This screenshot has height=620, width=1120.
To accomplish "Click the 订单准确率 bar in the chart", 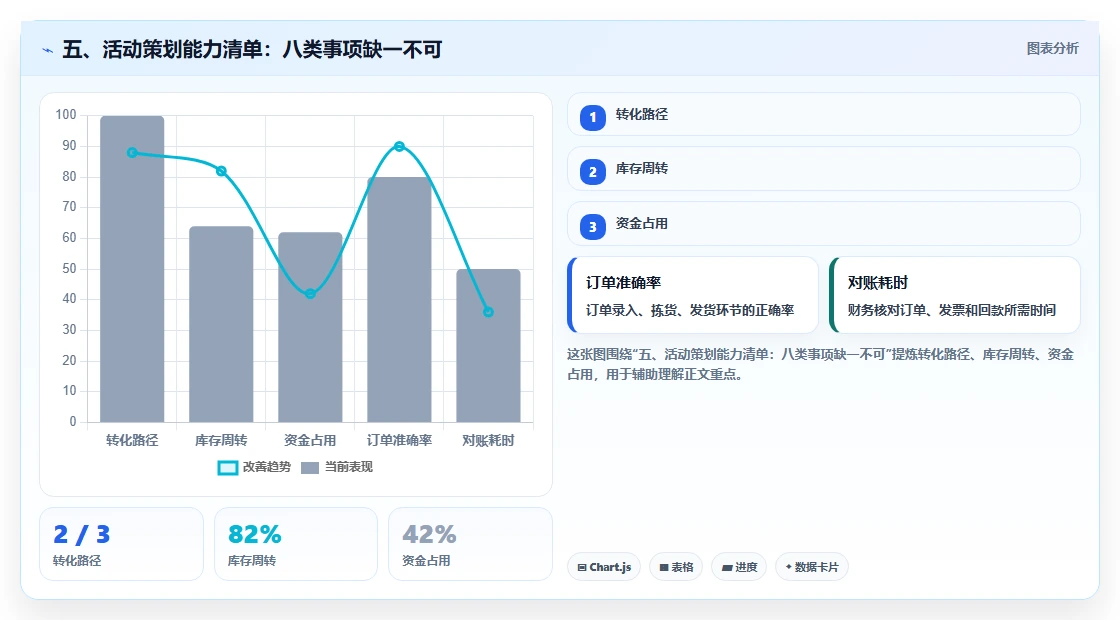I will (x=399, y=299).
